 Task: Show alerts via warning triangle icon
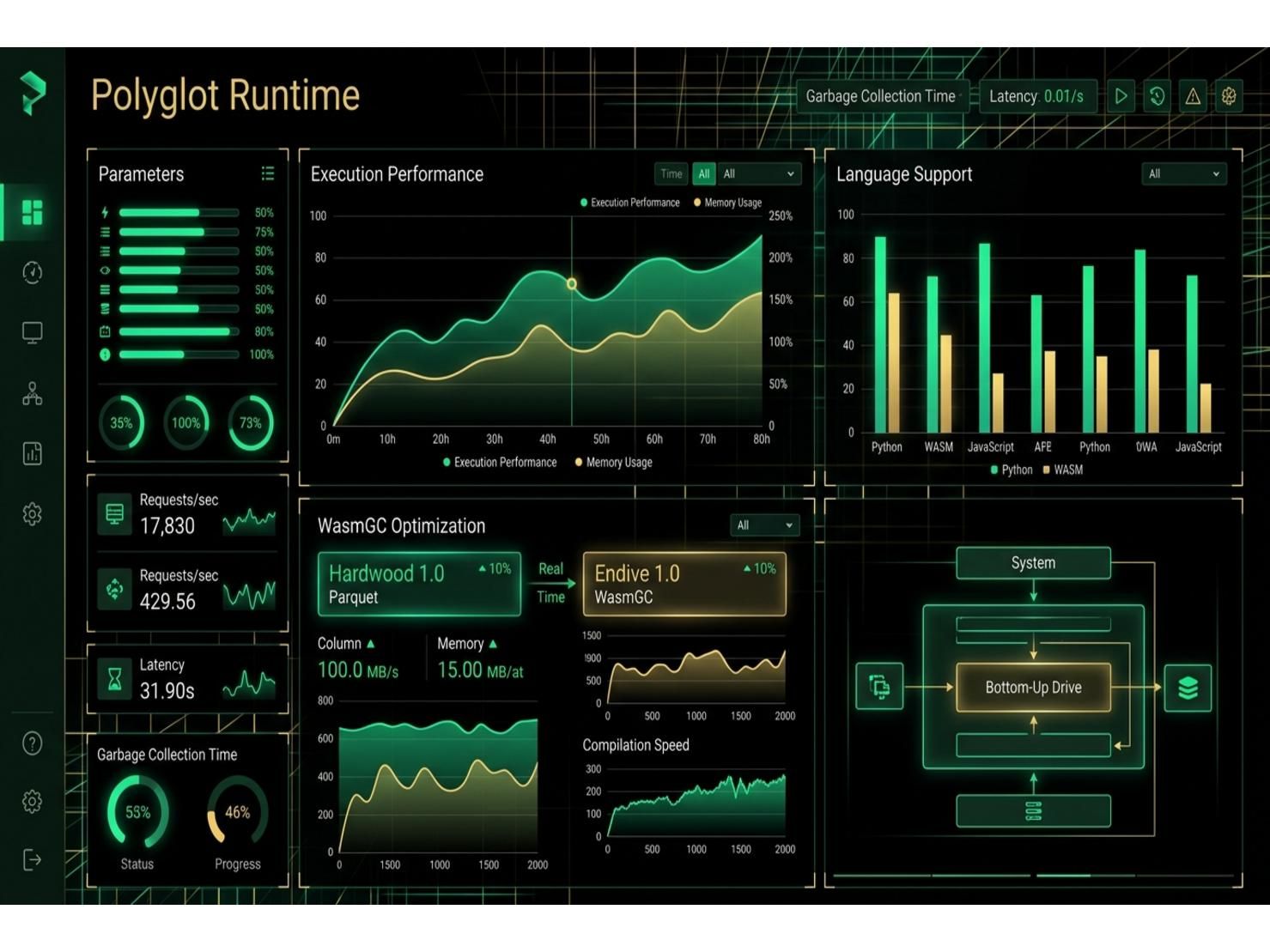click(1193, 96)
